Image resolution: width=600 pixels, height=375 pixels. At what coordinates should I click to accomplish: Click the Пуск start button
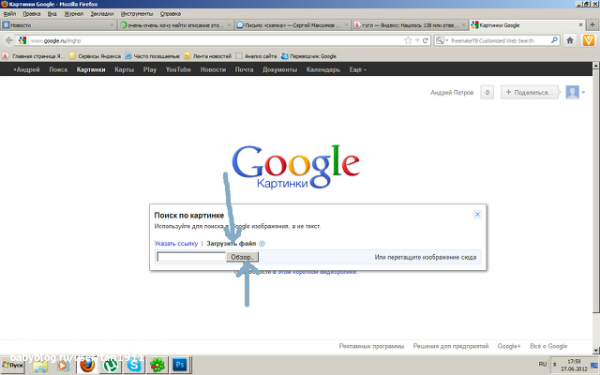click(x=13, y=365)
